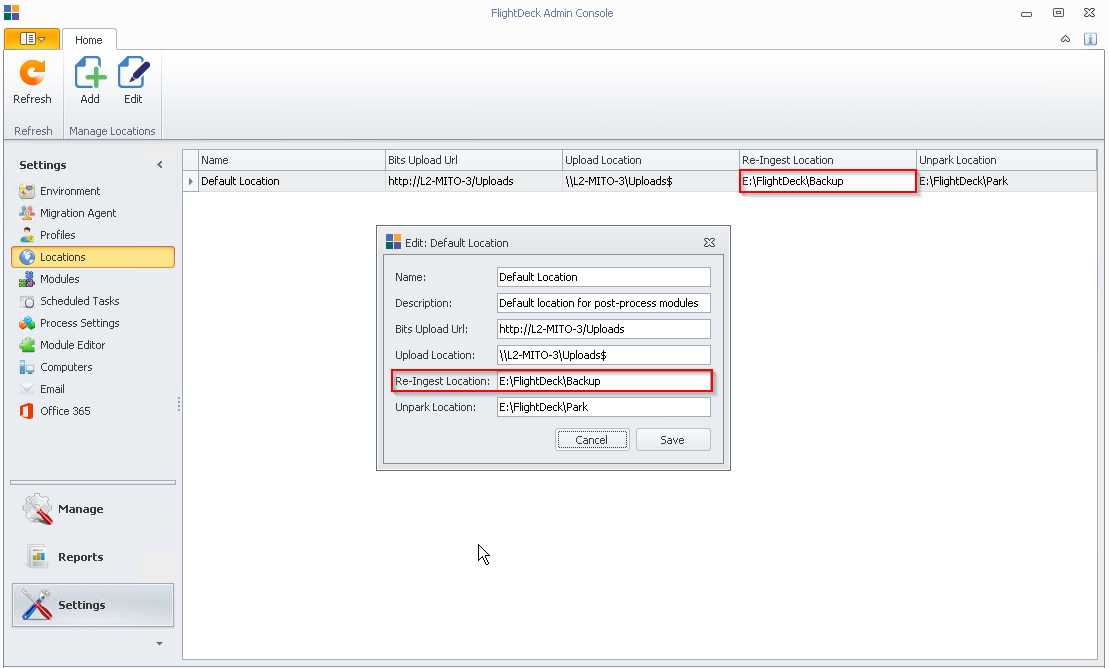The height and width of the screenshot is (668, 1109).
Task: Open Office 365 settings
Action: tap(65, 410)
